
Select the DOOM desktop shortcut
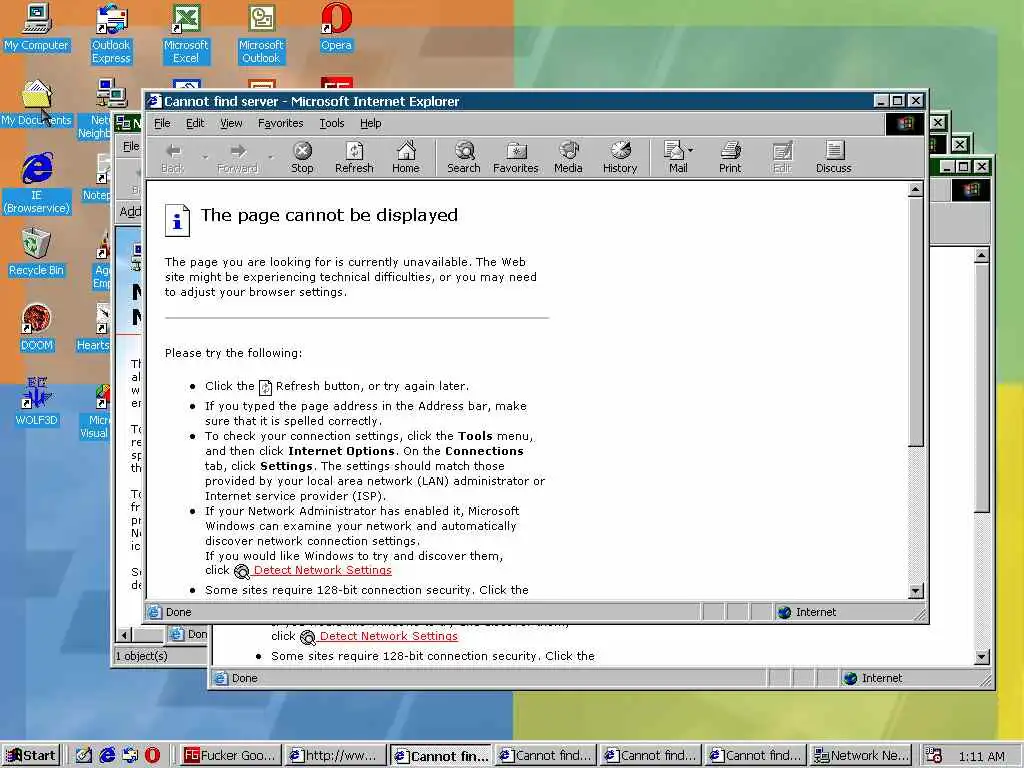[37, 328]
